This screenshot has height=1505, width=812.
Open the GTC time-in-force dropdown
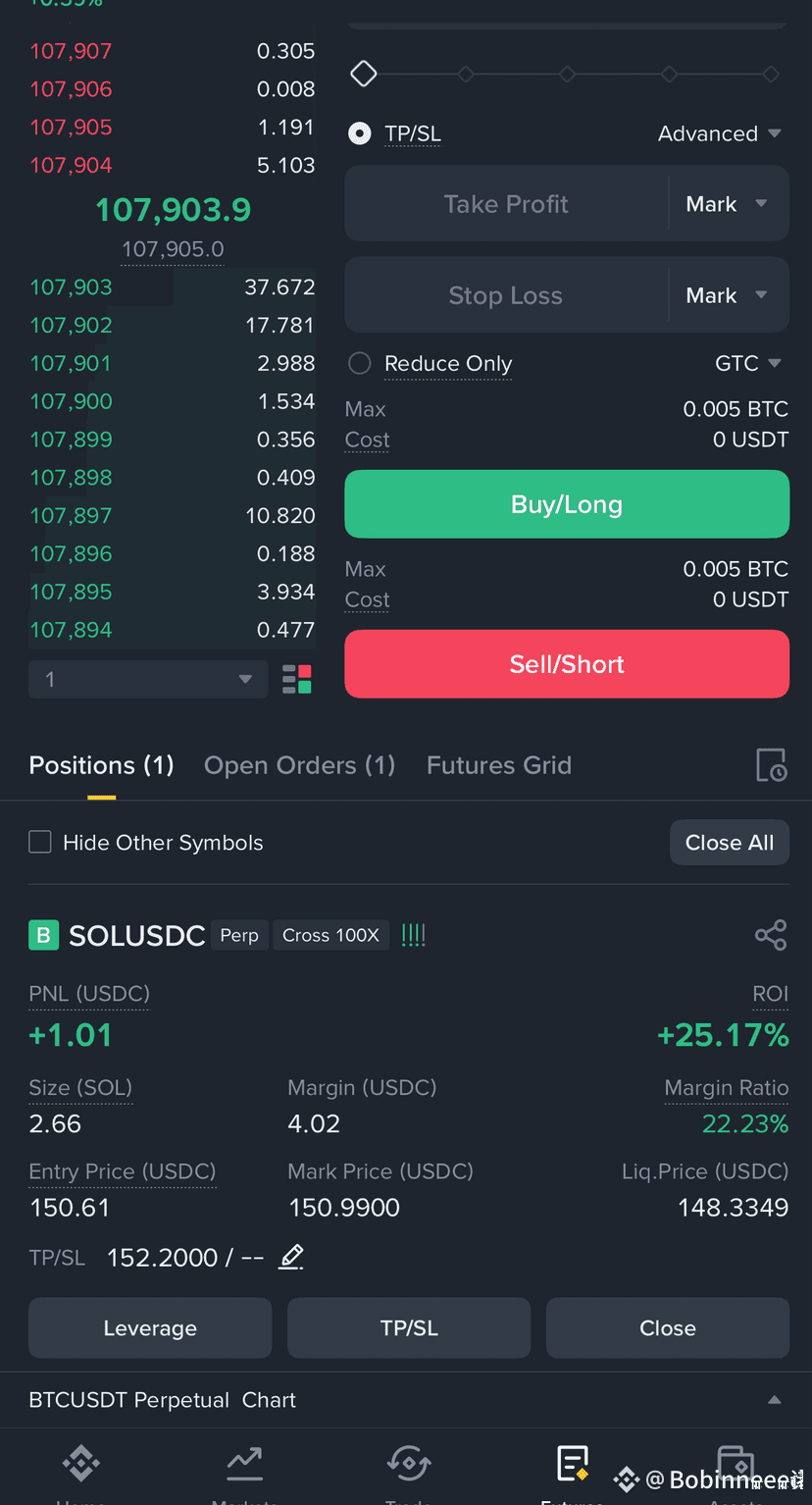tap(748, 363)
